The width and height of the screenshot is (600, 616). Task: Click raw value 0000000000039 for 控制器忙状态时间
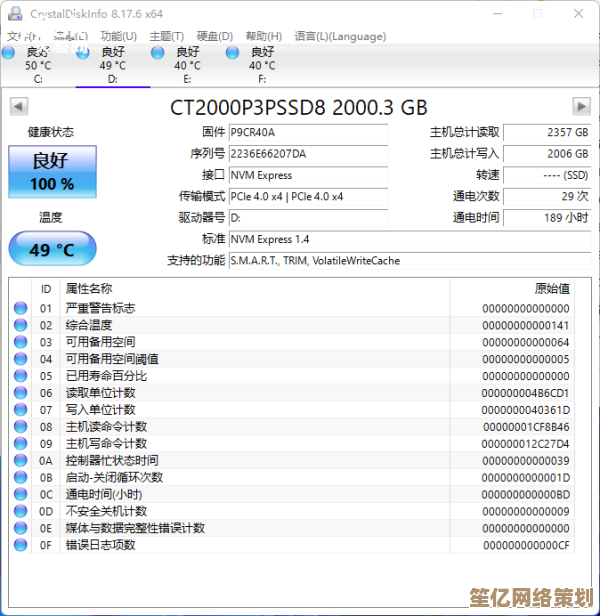tap(526, 460)
